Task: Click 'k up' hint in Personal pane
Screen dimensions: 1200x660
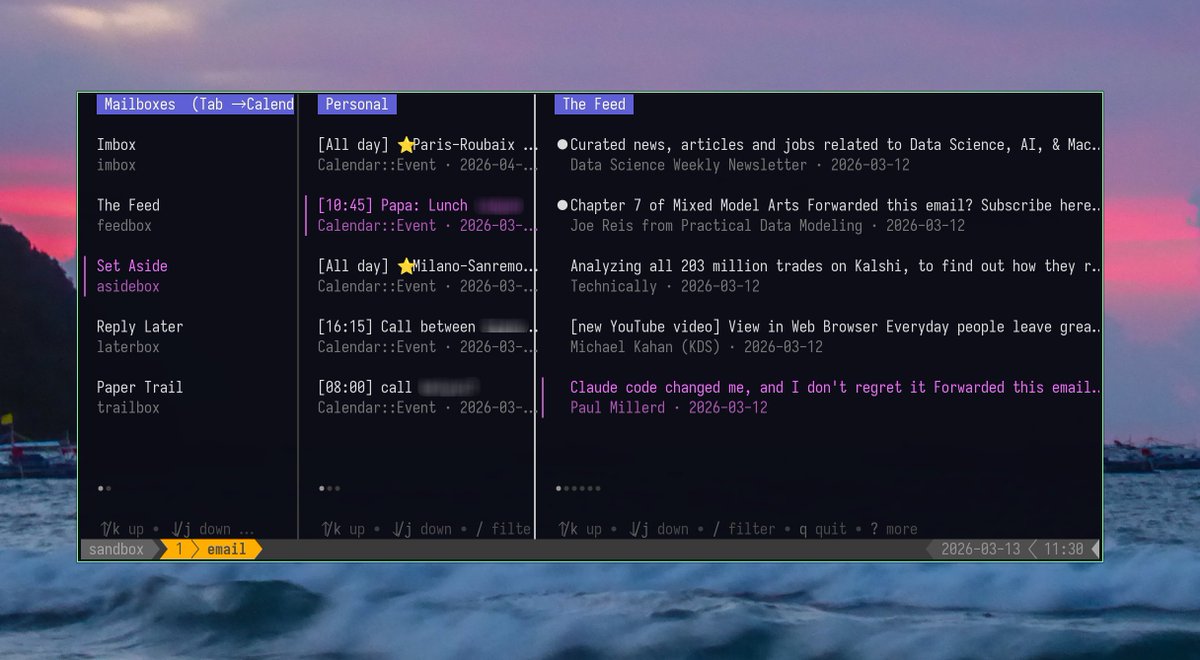Action: click(345, 529)
